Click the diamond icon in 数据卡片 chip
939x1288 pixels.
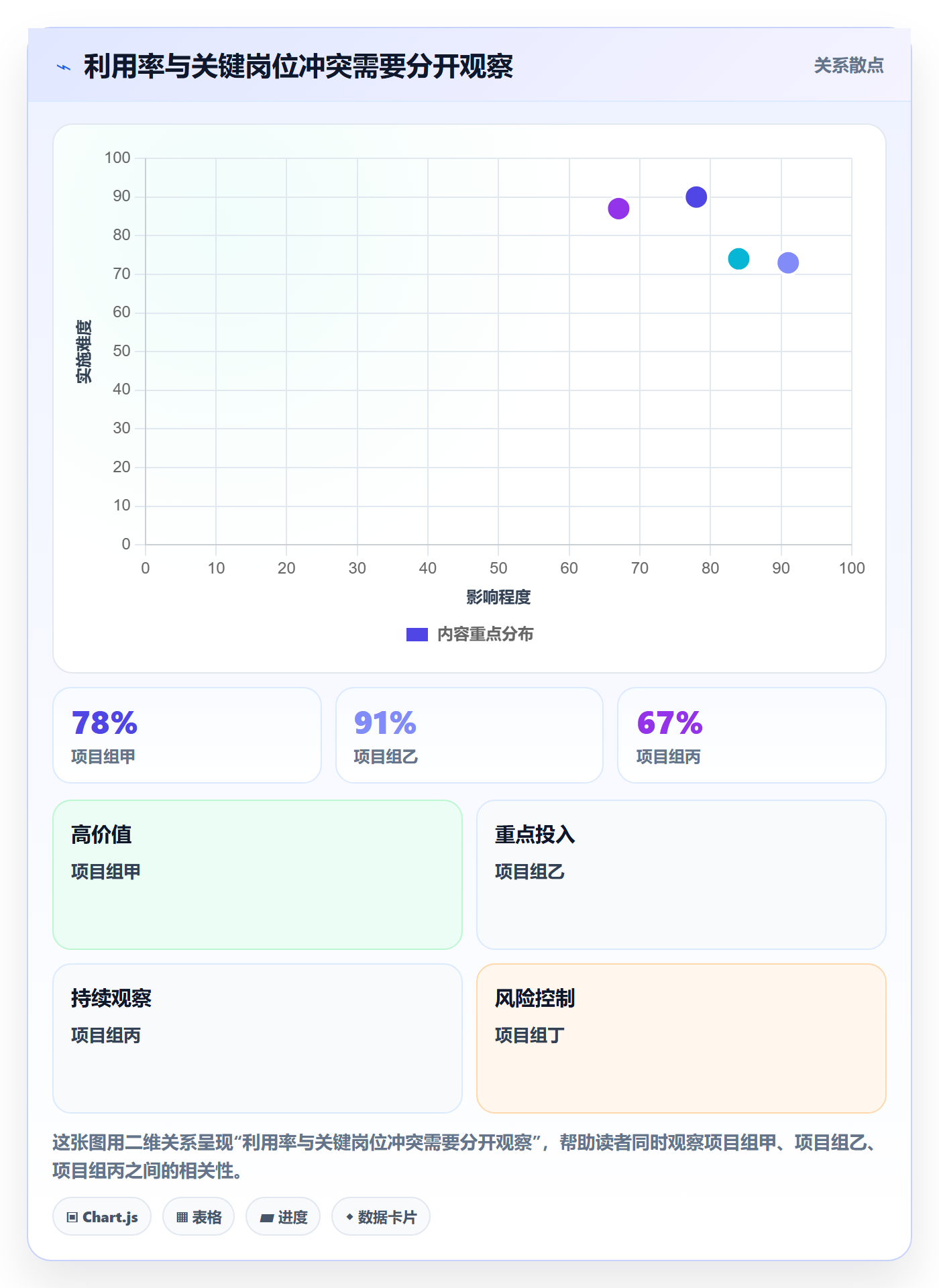349,1217
